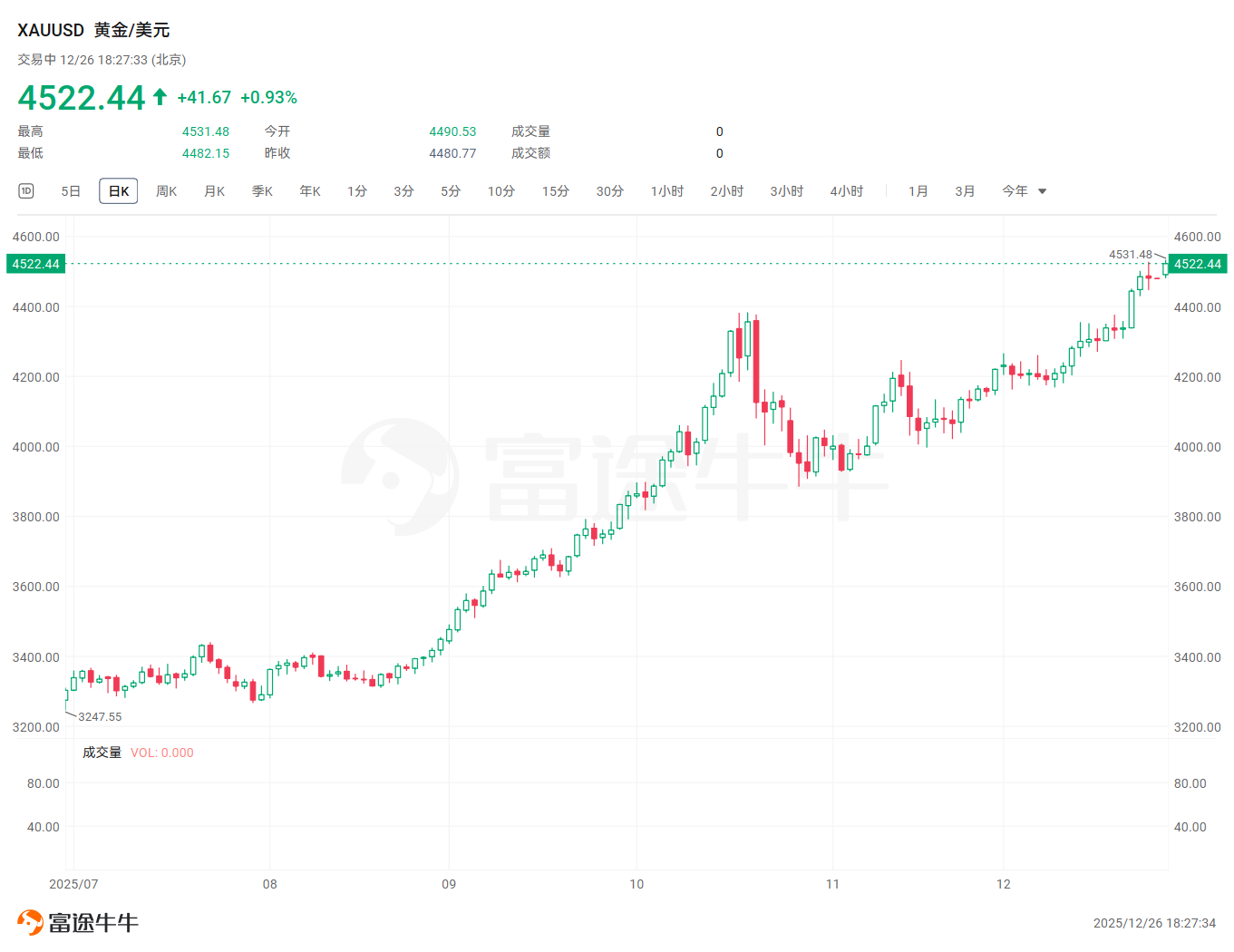Select the 15分 interval

tap(556, 191)
